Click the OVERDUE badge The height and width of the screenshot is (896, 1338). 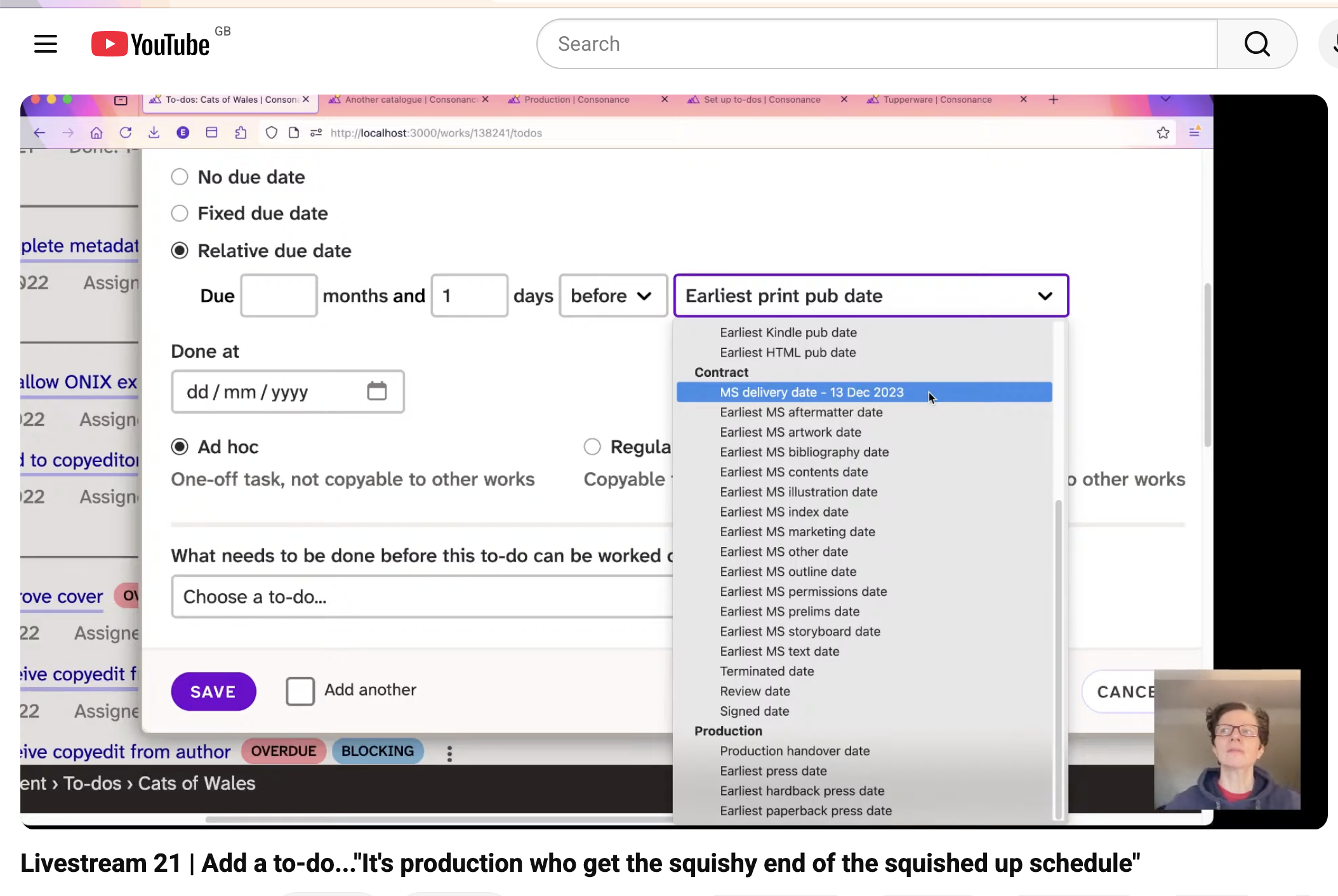click(283, 751)
